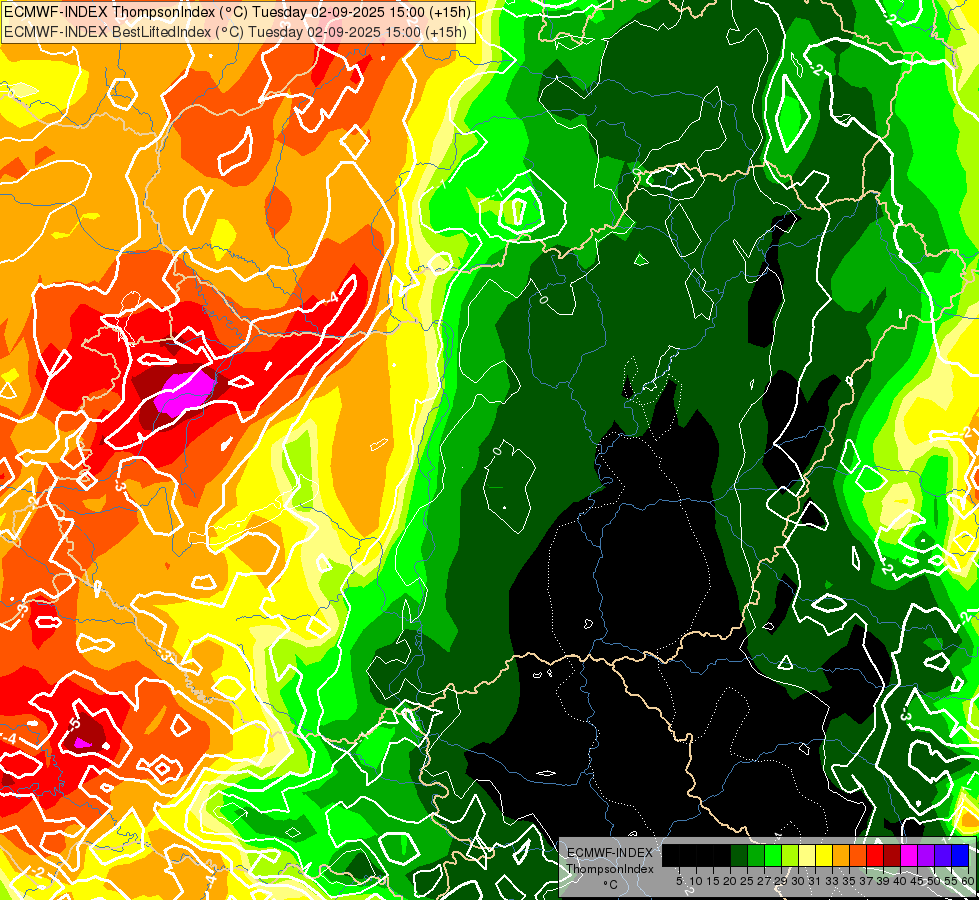The width and height of the screenshot is (979, 900).
Task: Pick the orange 33-35 legend swatch
Action: (x=841, y=855)
